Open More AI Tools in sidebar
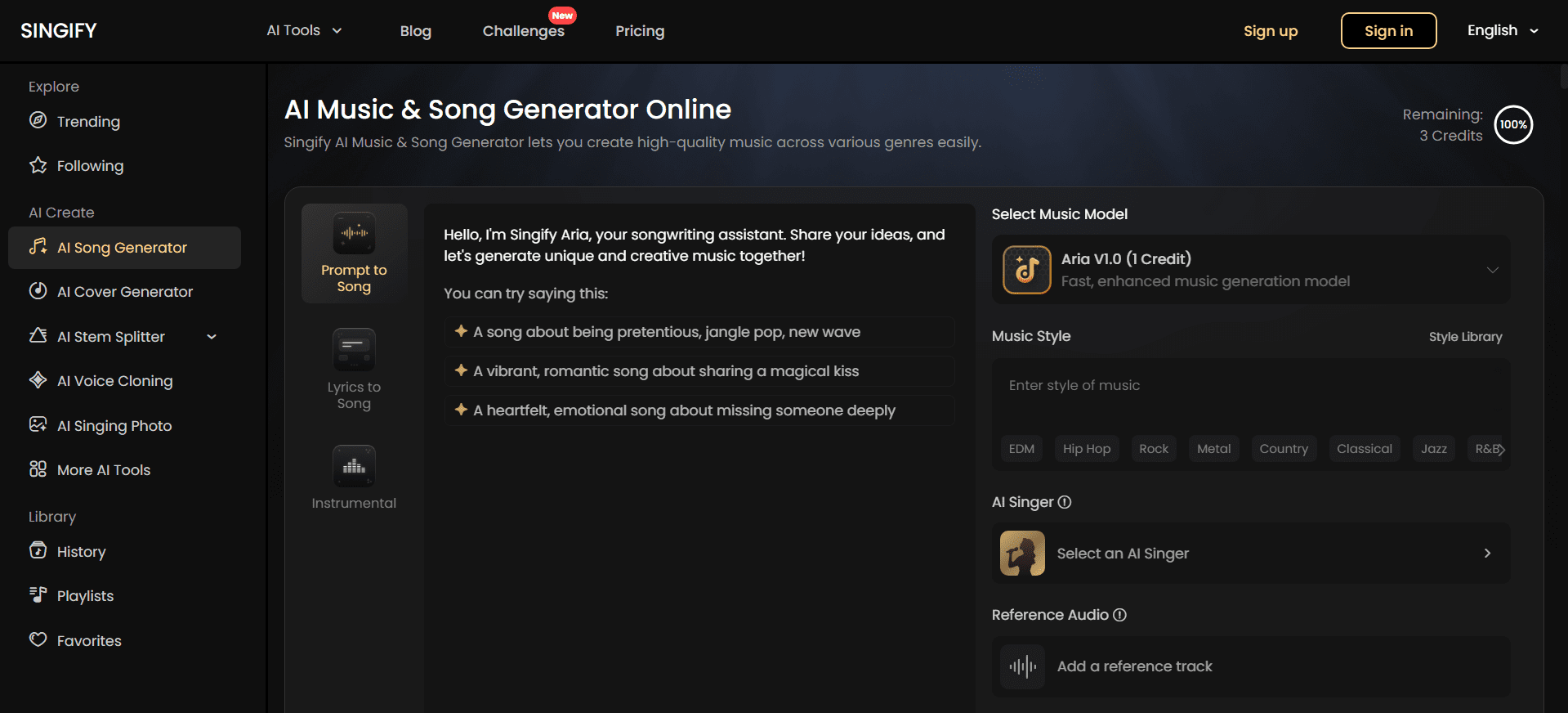The image size is (1568, 713). point(124,470)
